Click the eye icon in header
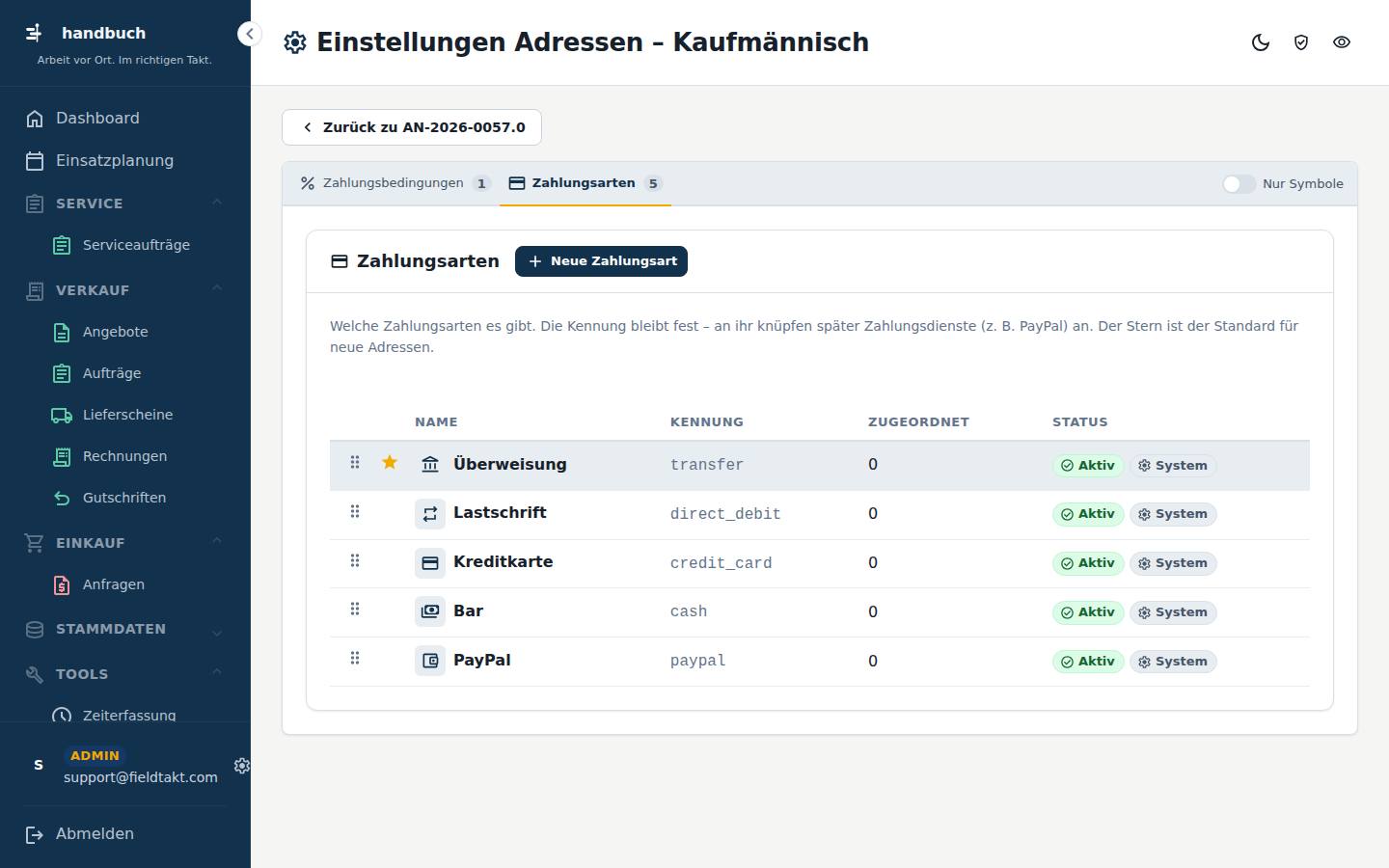The width and height of the screenshot is (1389, 868). (x=1342, y=42)
